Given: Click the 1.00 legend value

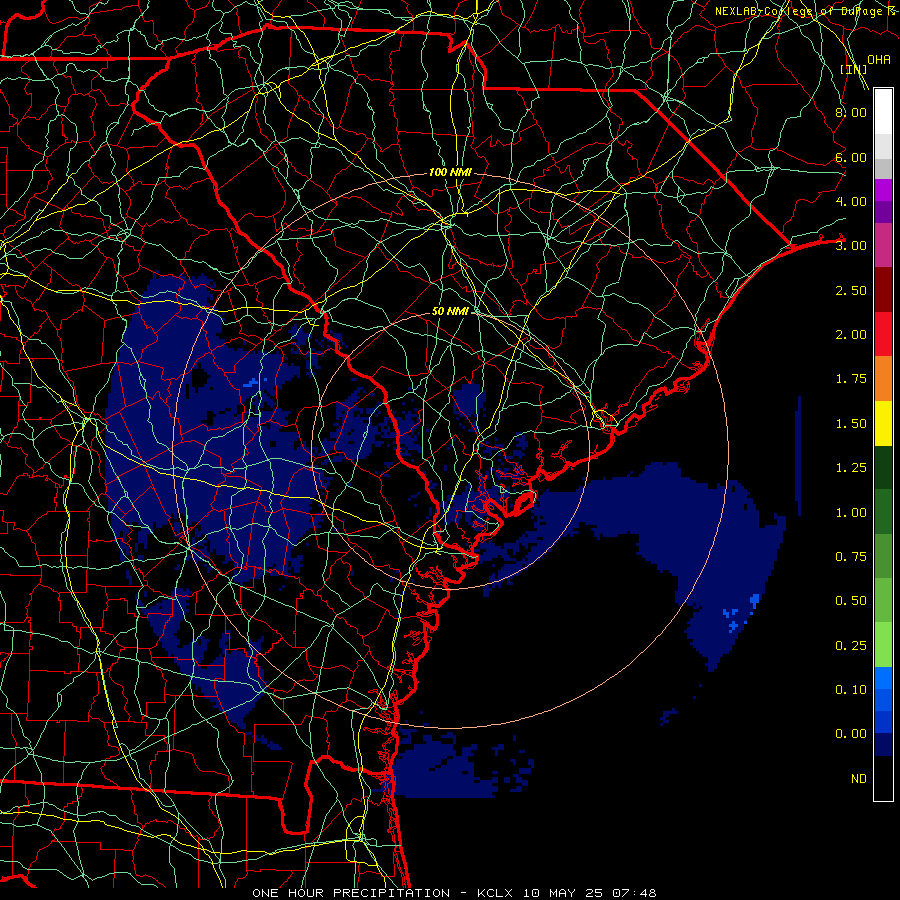Looking at the screenshot, I should click(x=851, y=513).
